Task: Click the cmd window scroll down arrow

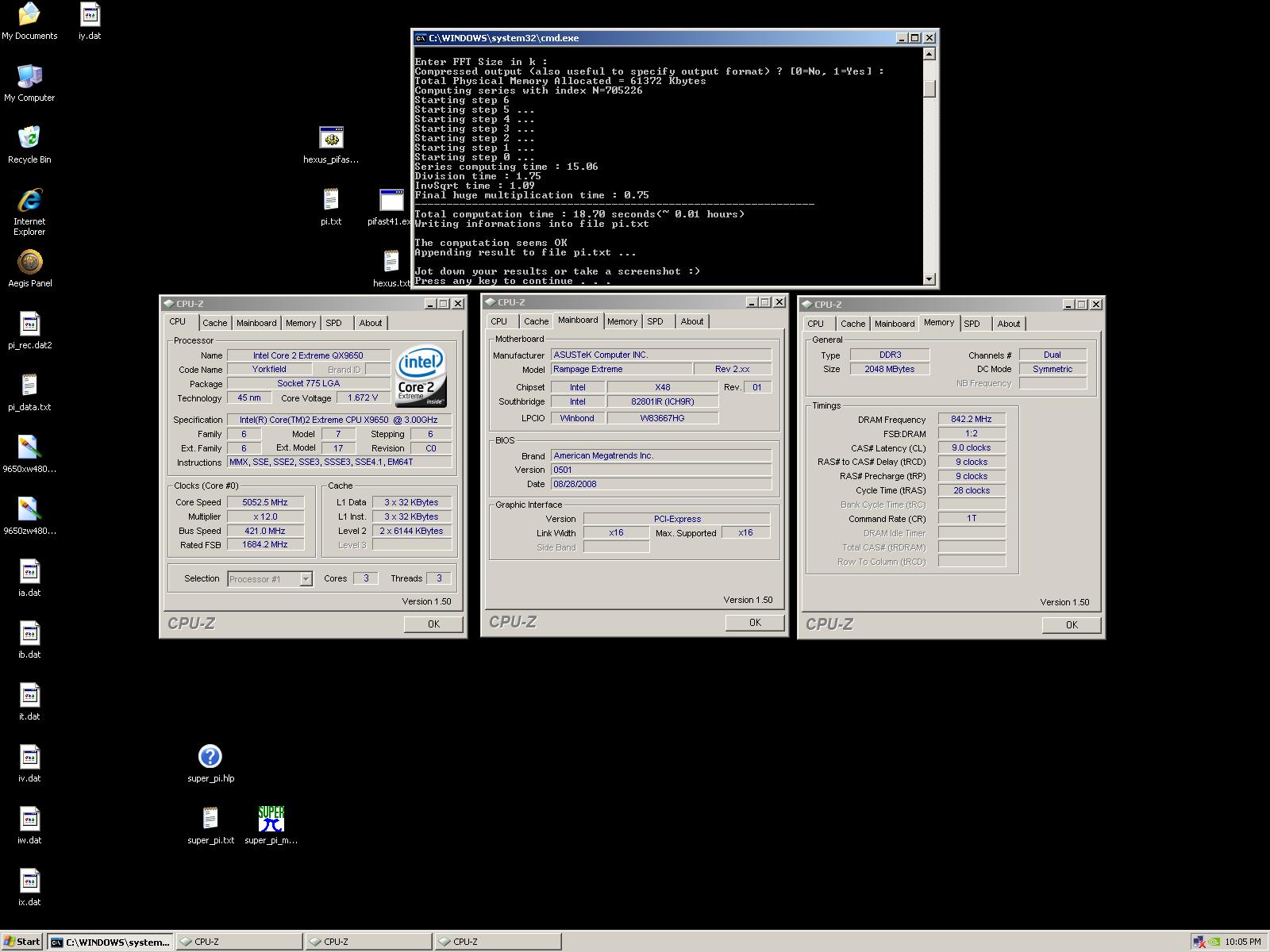Action: 929,279
